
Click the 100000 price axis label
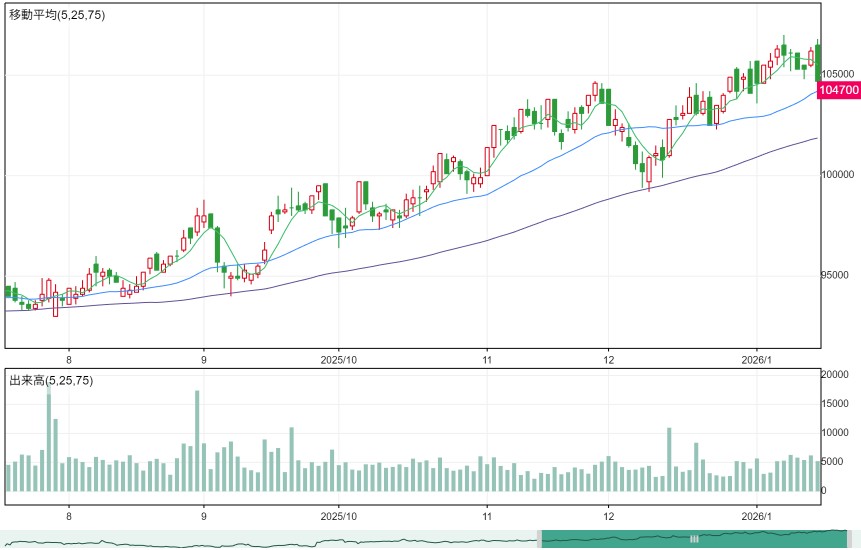[837, 175]
